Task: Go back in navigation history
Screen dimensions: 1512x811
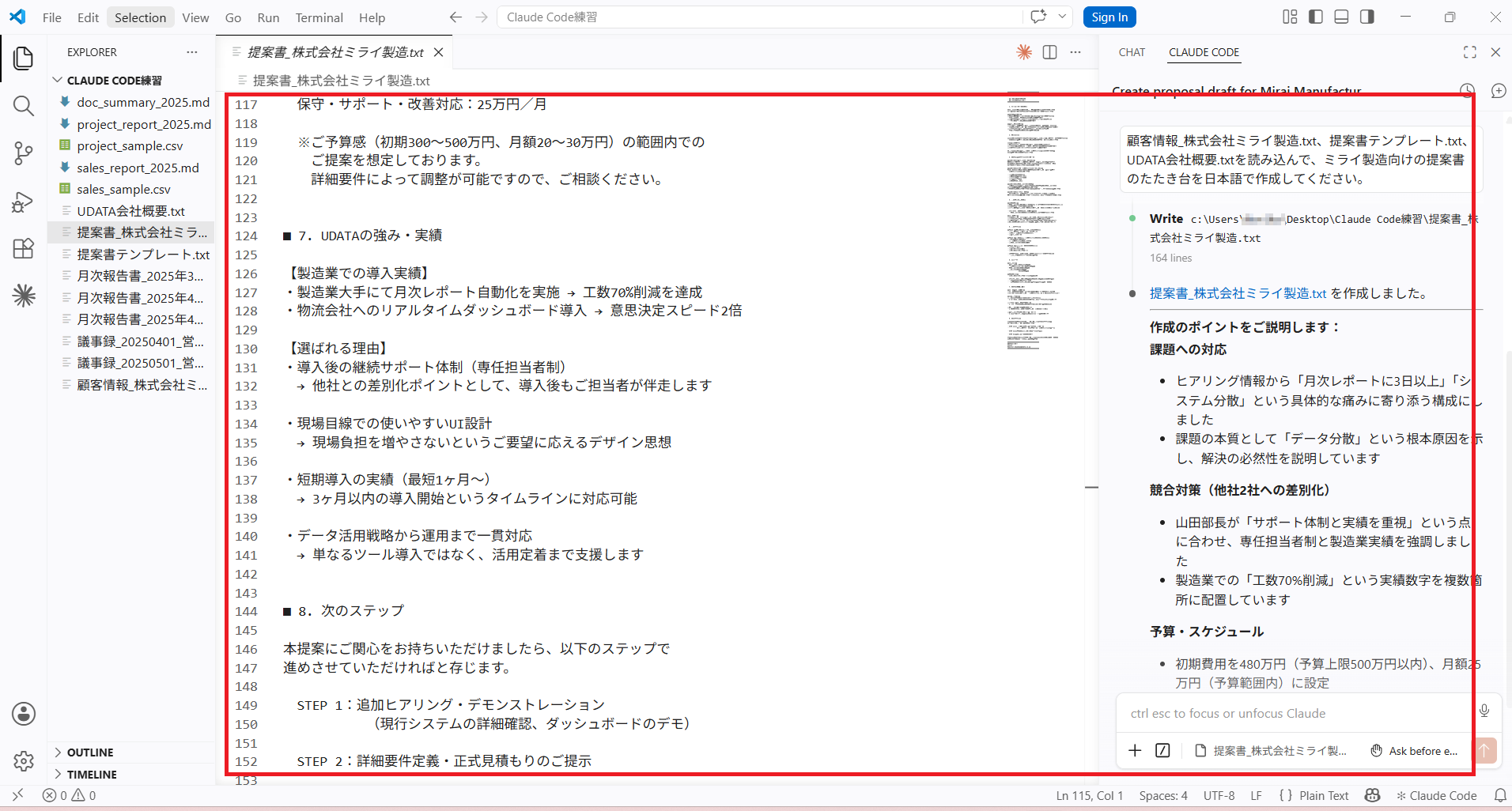Action: tap(455, 17)
